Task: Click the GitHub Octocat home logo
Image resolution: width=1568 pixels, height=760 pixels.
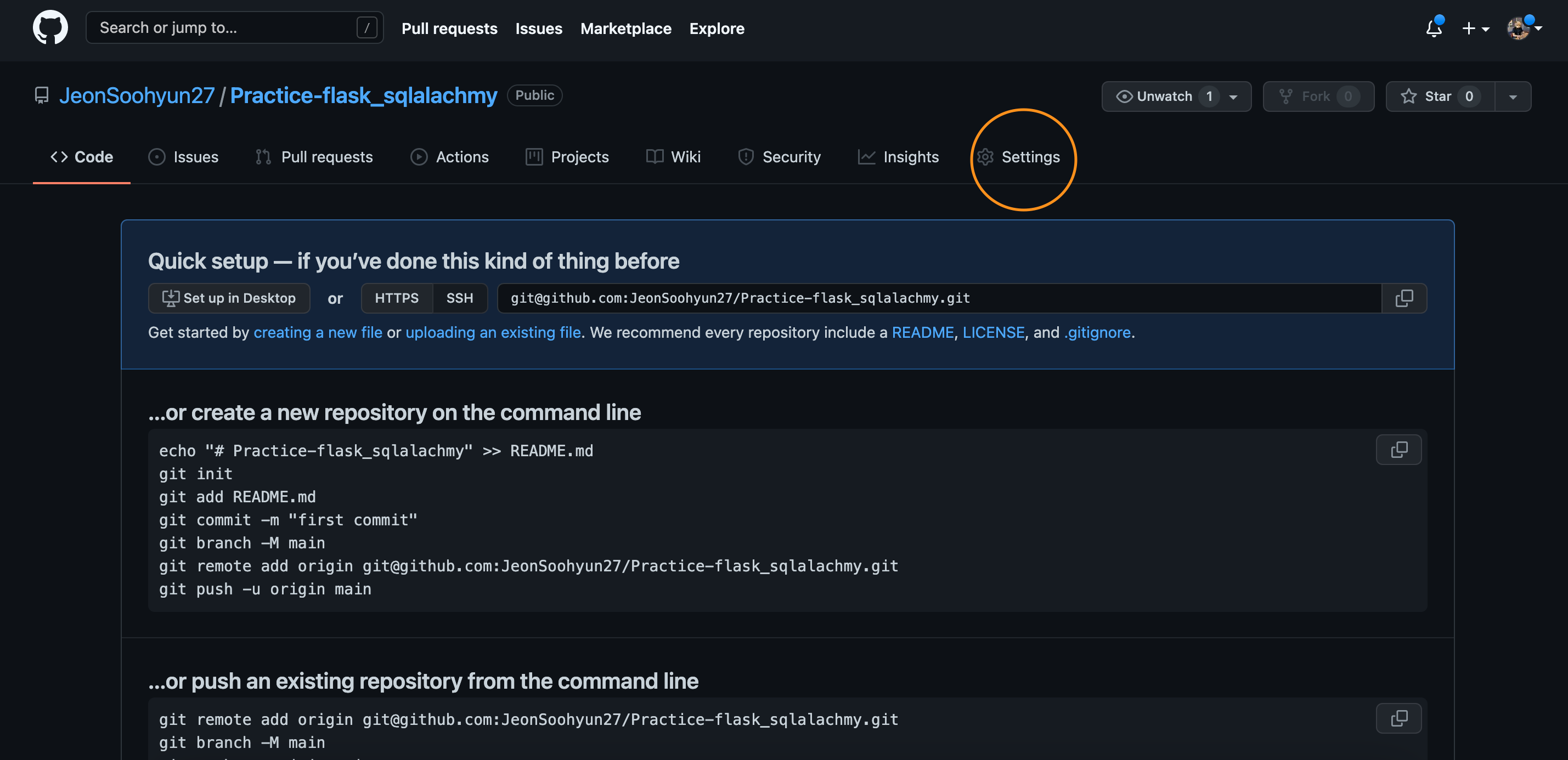Action: click(x=50, y=27)
